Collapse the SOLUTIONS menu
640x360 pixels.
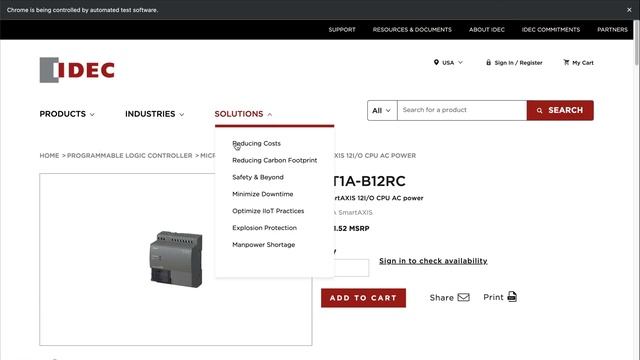tap(243, 114)
